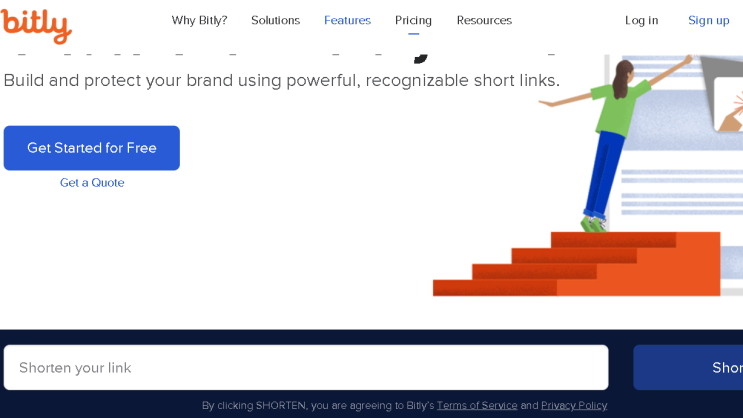Screen dimensions: 743x418
Task: Follow the Get a Quote link
Action: point(92,183)
